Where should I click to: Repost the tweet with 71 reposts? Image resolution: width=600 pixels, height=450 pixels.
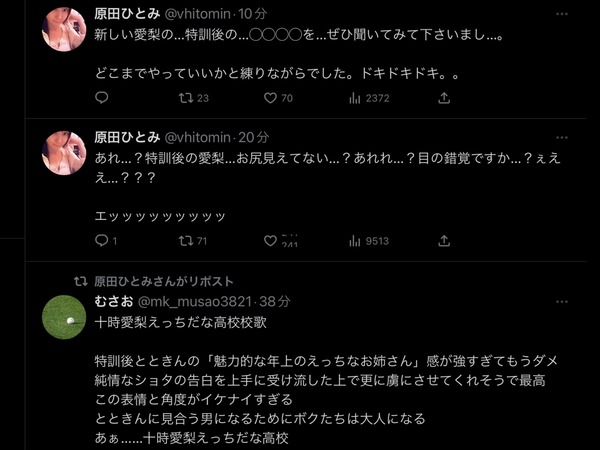(193, 241)
